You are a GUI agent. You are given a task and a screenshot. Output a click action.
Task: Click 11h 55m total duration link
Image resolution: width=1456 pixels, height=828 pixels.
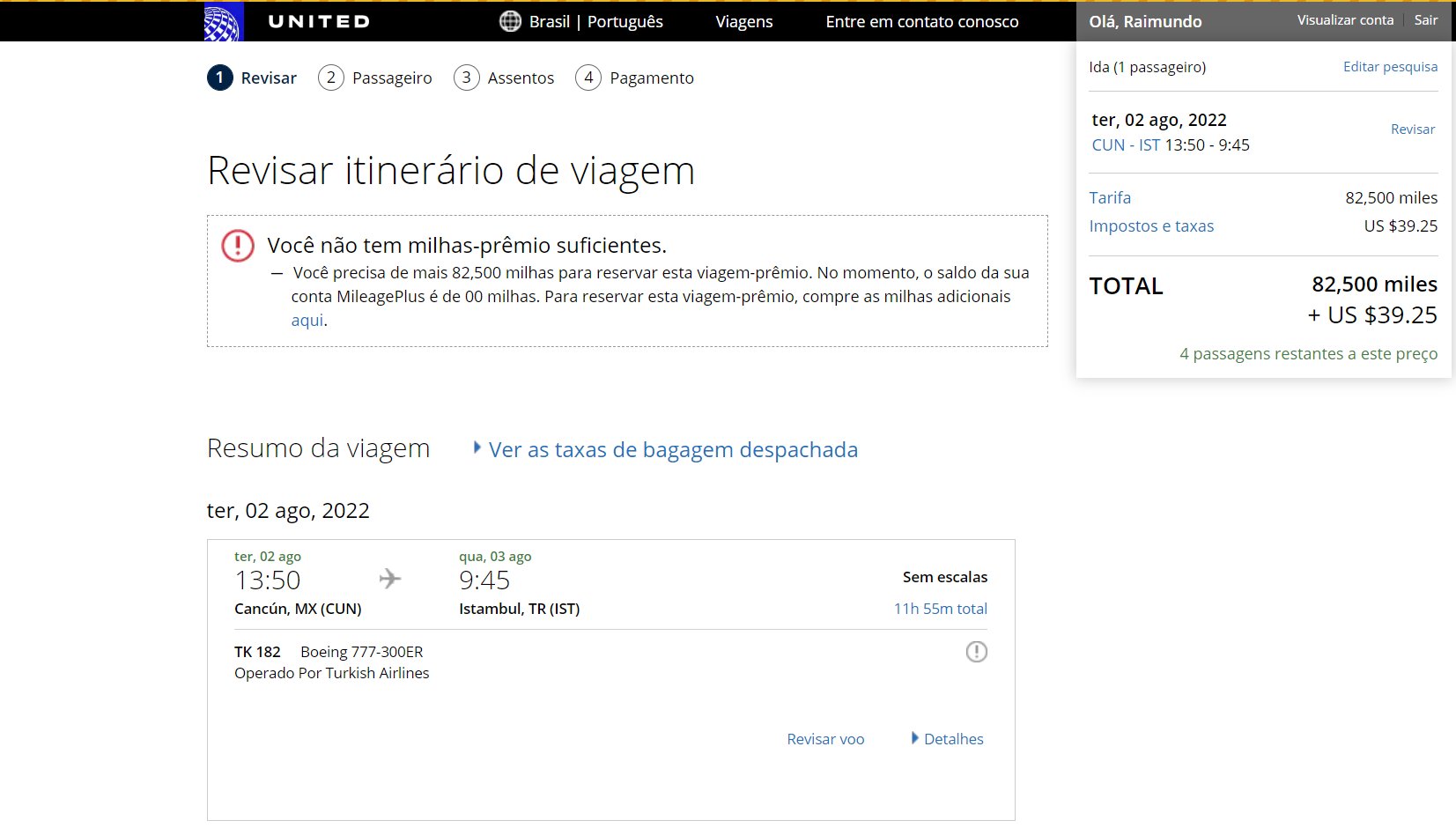[x=941, y=609]
